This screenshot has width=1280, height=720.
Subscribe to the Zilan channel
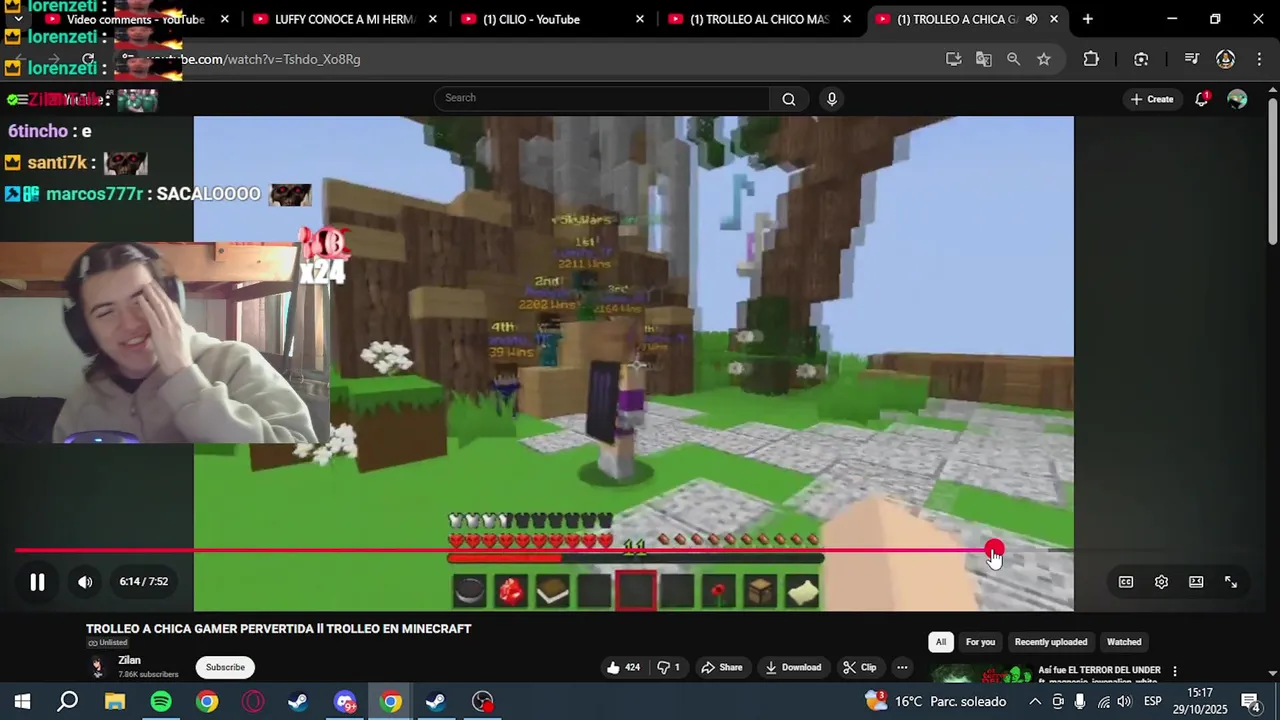(x=225, y=667)
